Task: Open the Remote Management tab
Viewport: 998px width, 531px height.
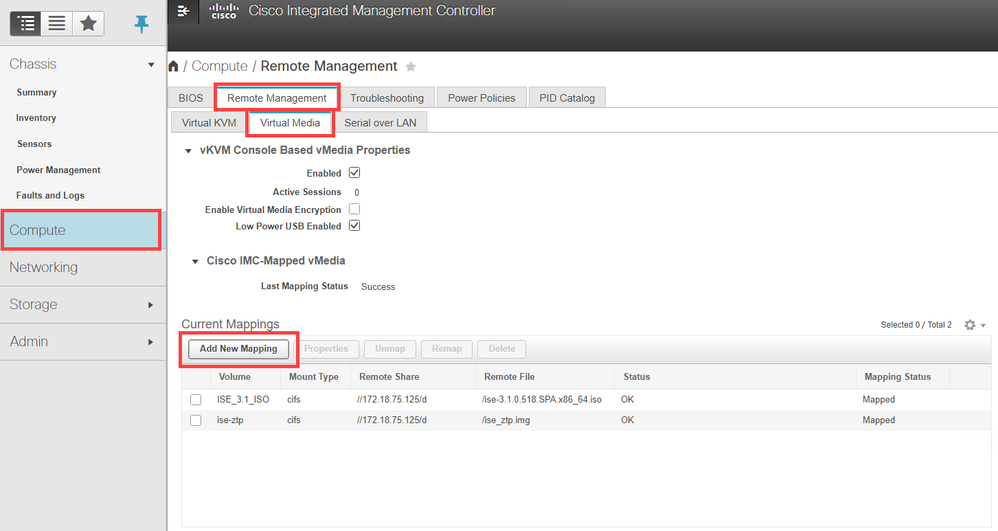Action: point(277,98)
